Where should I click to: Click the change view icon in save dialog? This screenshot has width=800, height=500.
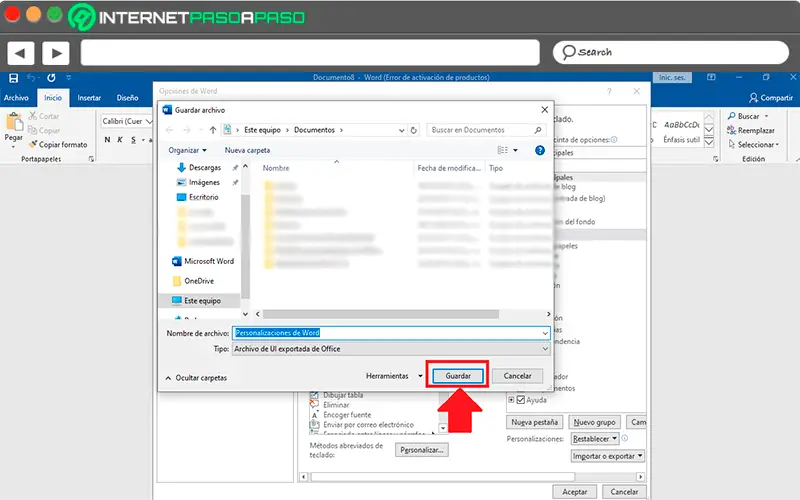click(503, 150)
